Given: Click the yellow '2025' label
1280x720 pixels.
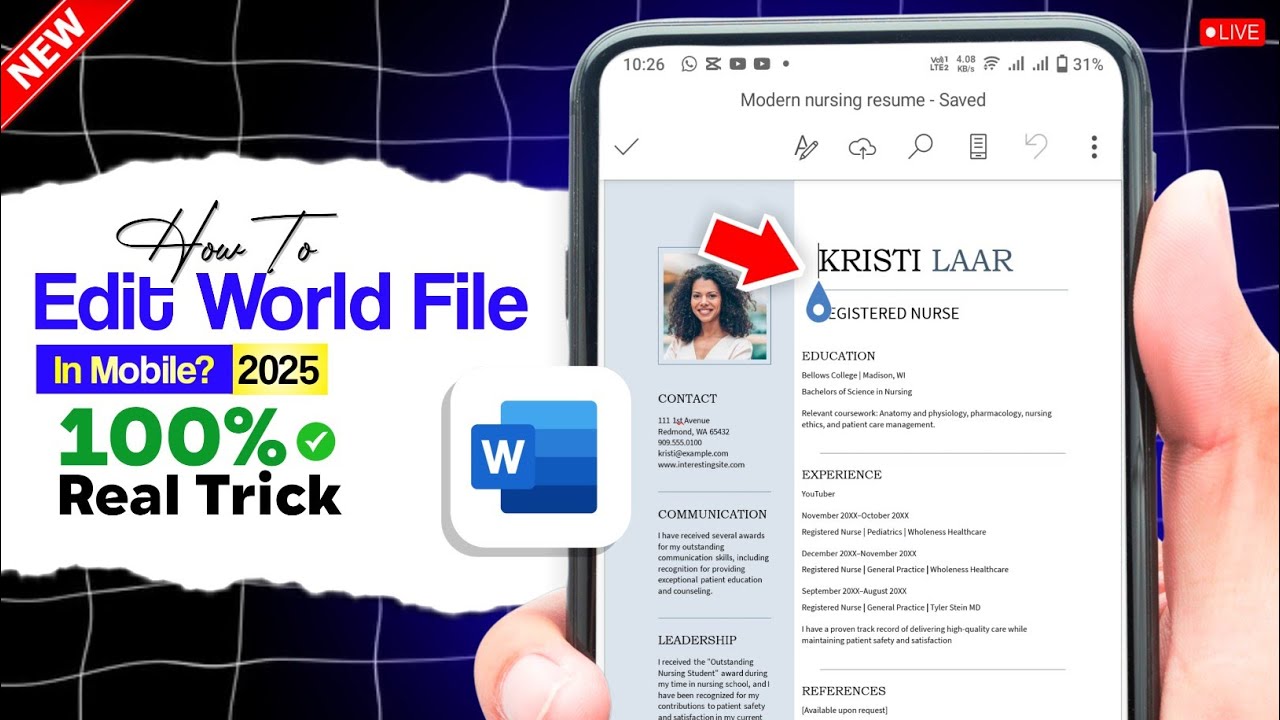Looking at the screenshot, I should [278, 371].
